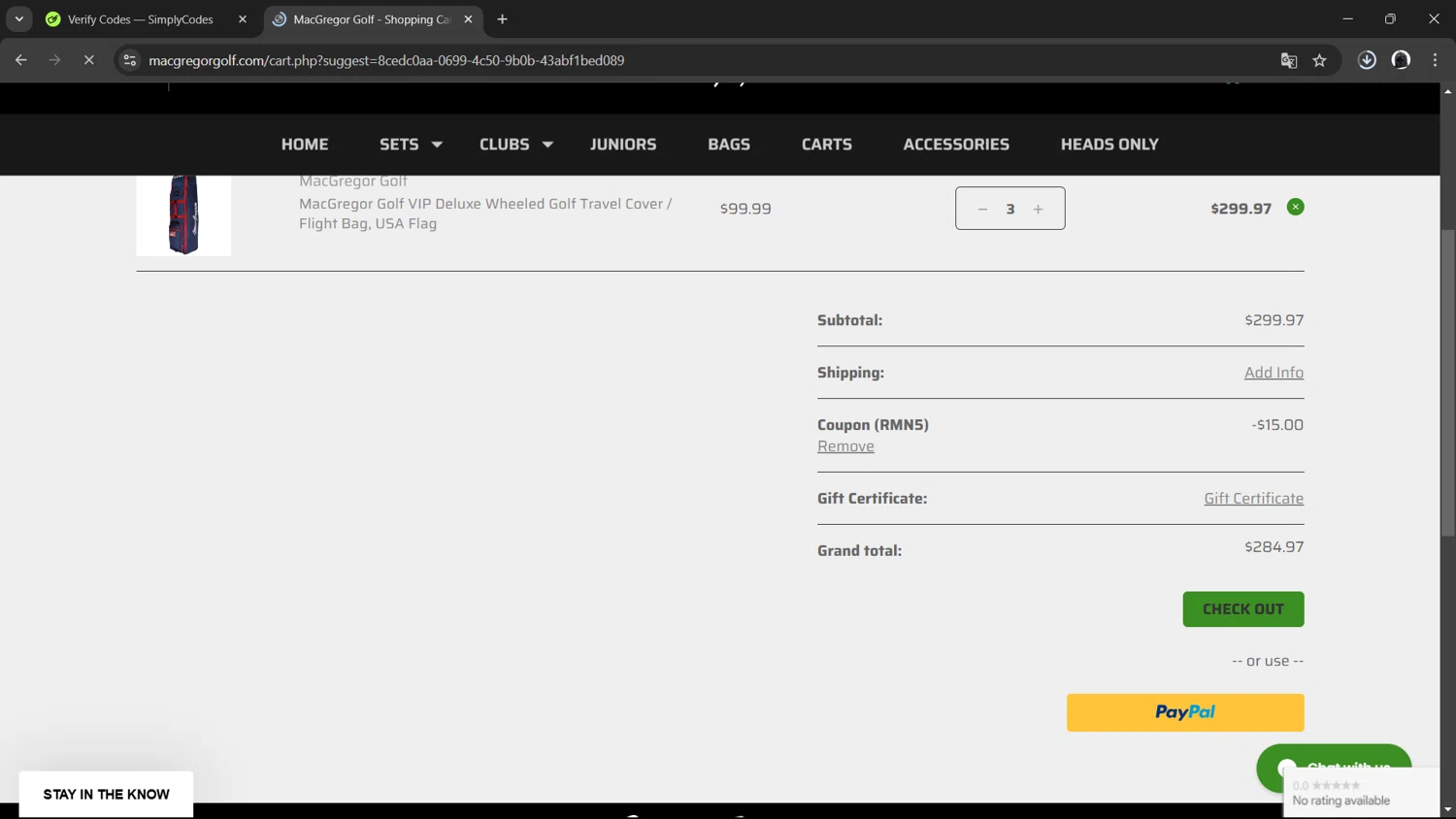Open the browser downloads icon
The width and height of the screenshot is (1456, 819).
[1367, 60]
